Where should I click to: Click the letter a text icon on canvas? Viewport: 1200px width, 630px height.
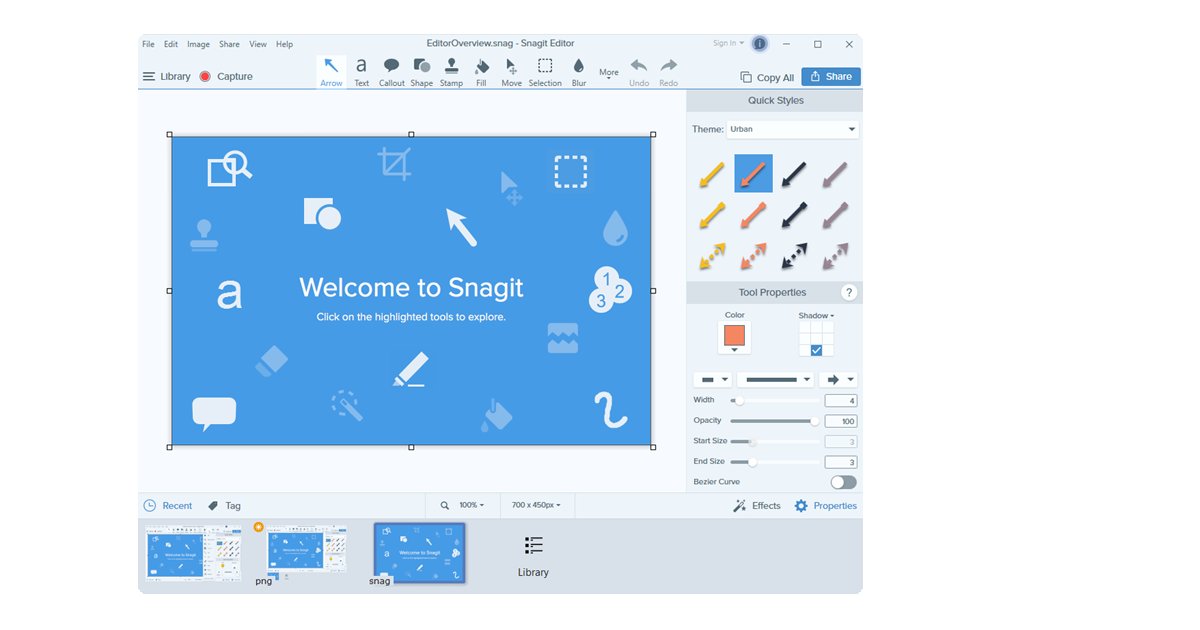tap(229, 294)
